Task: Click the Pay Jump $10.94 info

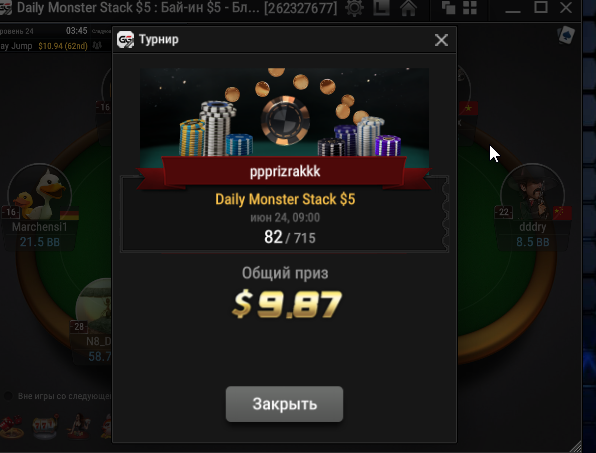Action: [44, 46]
